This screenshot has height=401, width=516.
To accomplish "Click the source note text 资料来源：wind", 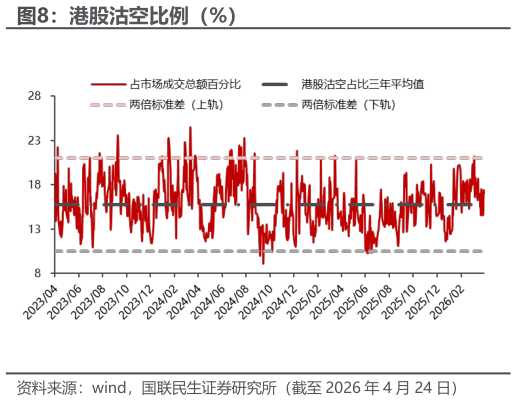I will pyautogui.click(x=71, y=388).
